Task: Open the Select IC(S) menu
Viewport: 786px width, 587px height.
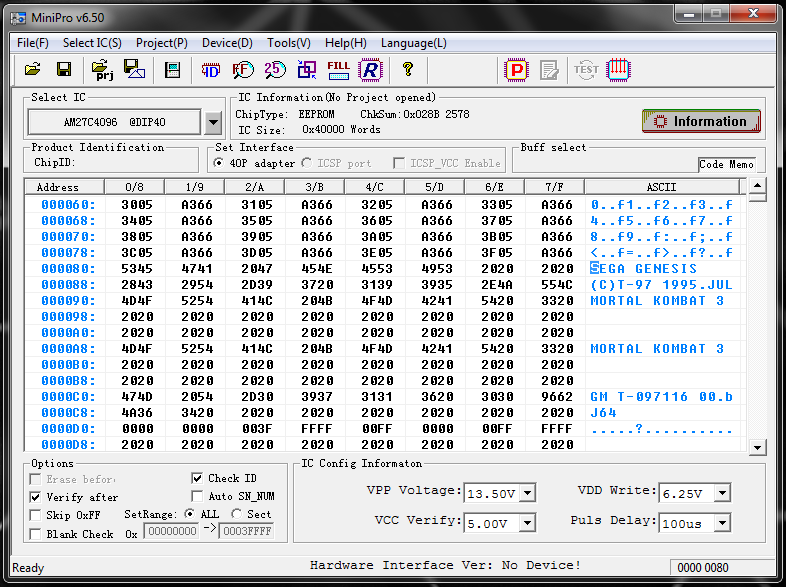Action: coord(92,43)
